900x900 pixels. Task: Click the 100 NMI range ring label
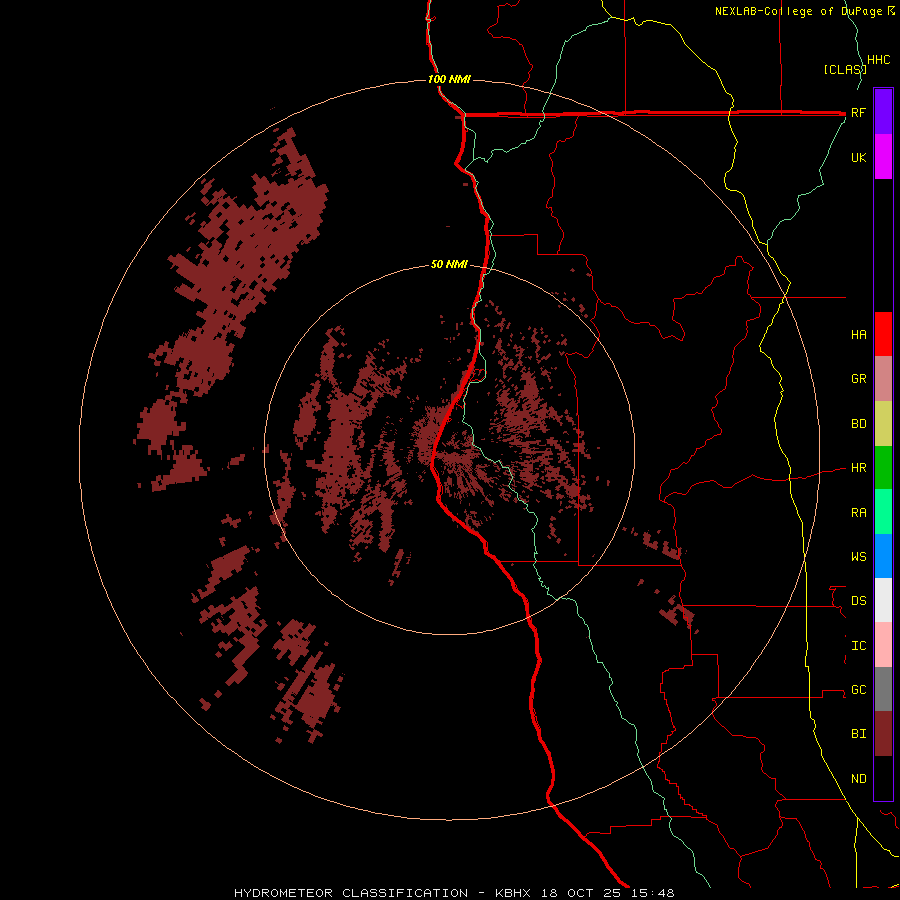click(x=449, y=79)
